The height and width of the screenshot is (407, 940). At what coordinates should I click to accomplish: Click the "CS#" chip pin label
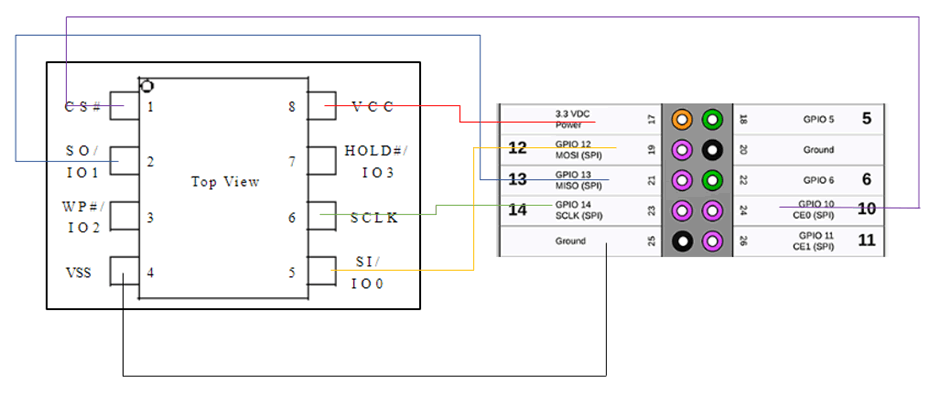[83, 107]
